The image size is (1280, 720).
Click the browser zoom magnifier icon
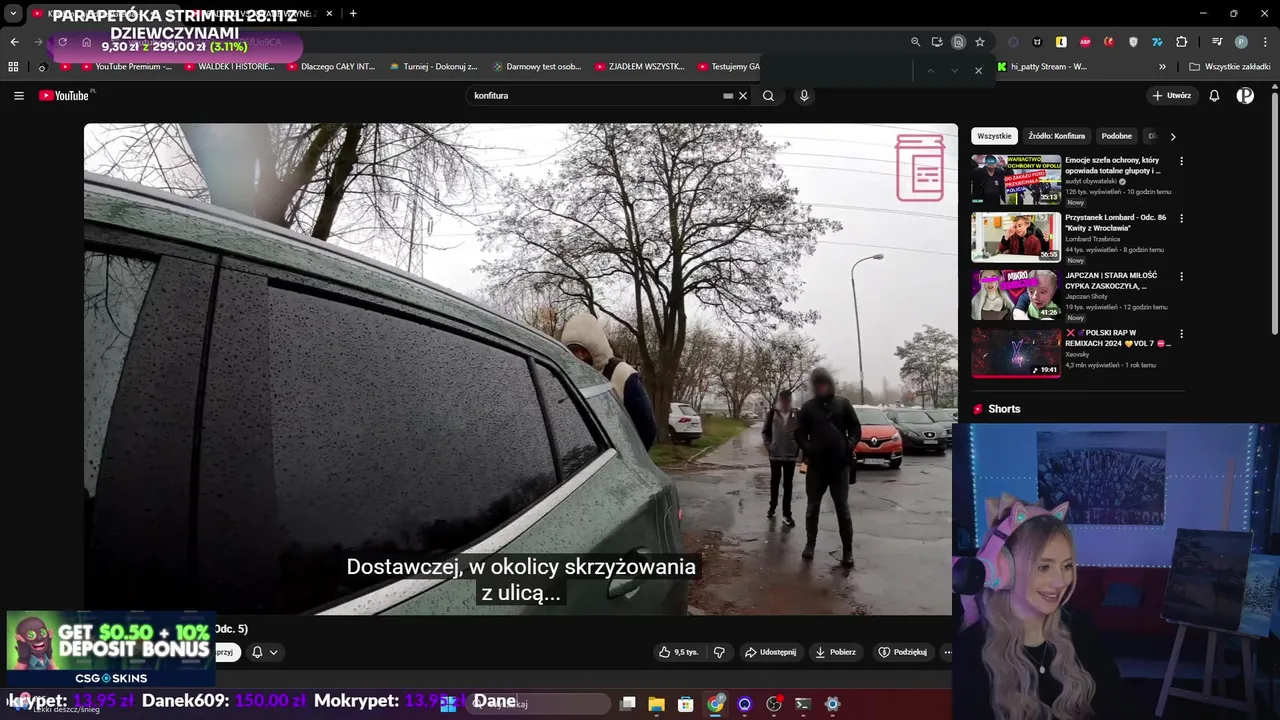point(915,42)
